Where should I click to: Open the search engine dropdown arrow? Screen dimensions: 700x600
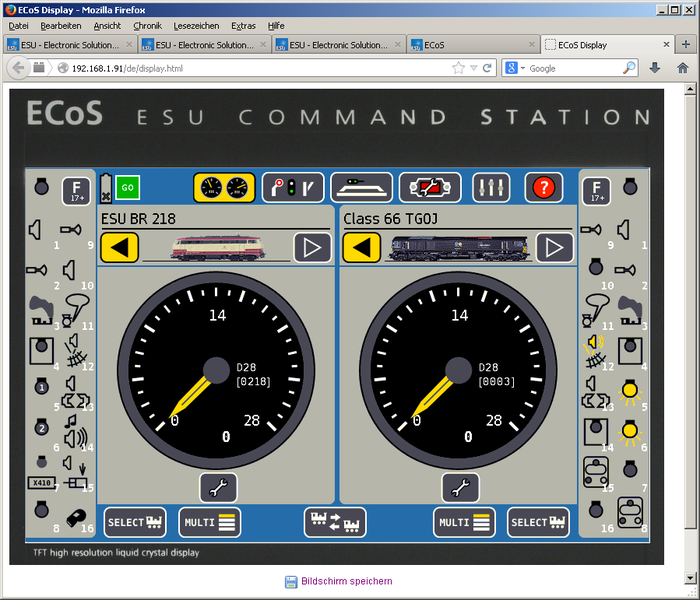pyautogui.click(x=522, y=68)
